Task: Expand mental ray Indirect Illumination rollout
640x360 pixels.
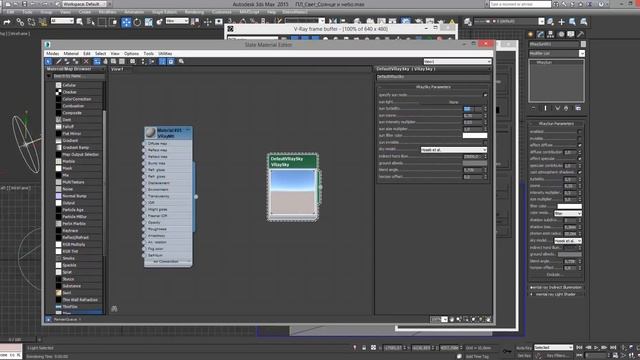Action: tap(556, 287)
